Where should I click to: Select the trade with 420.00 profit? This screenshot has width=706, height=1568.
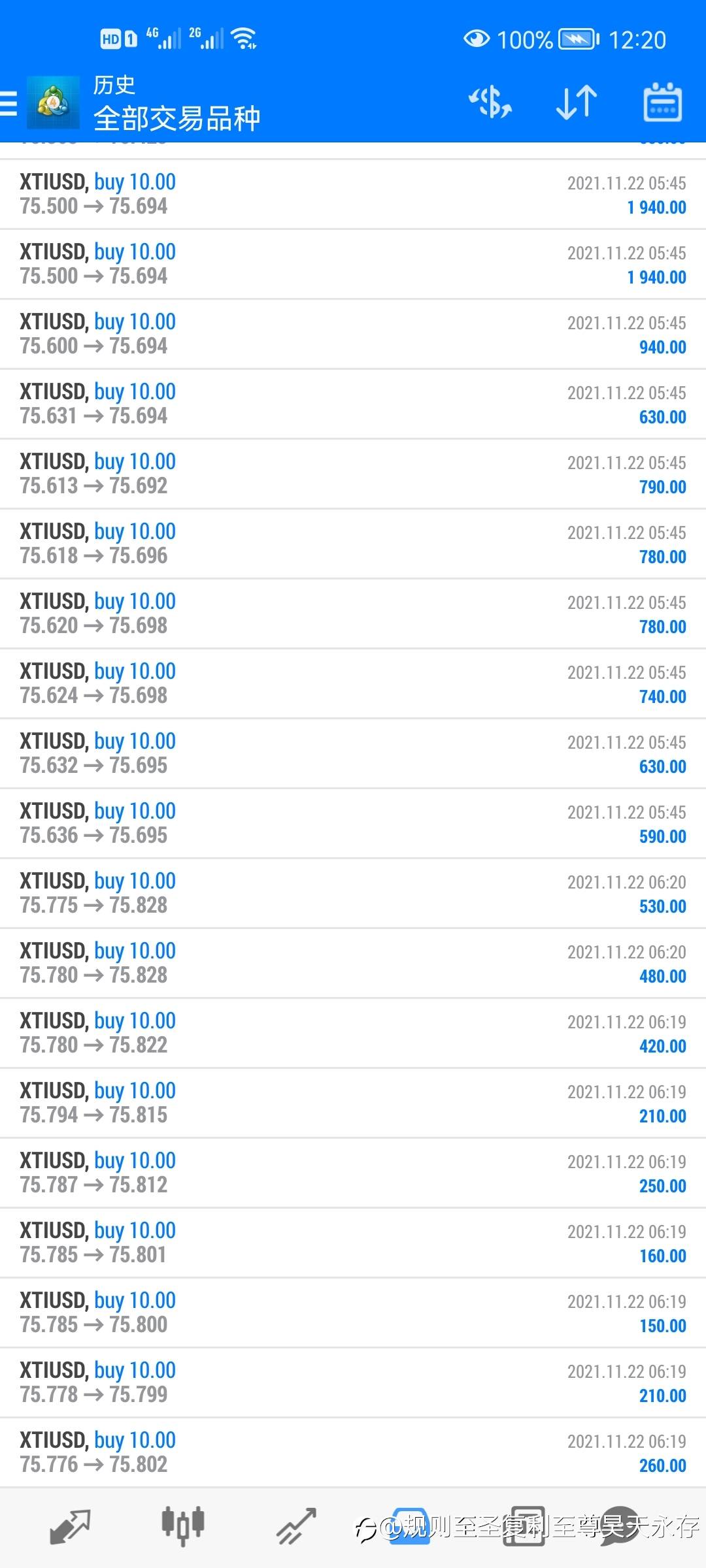[353, 1033]
